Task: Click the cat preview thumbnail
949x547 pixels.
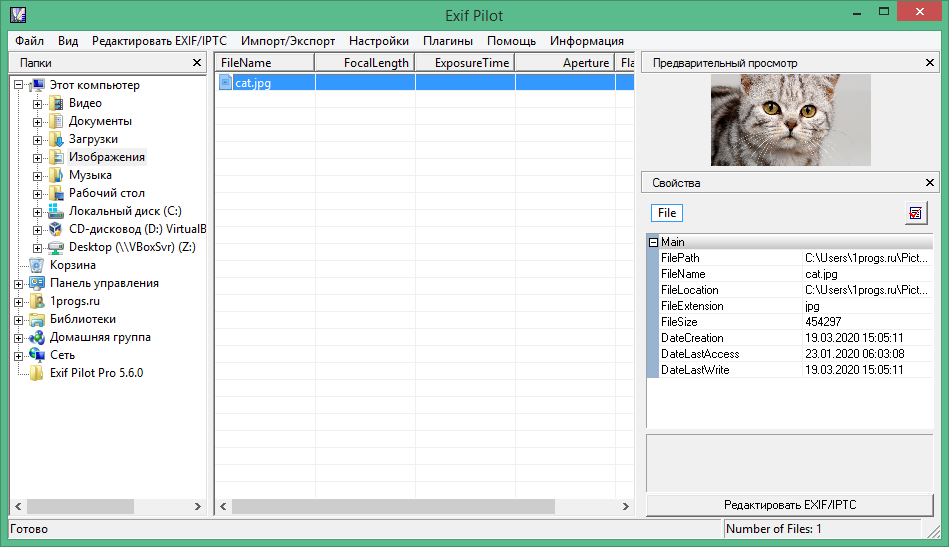Action: click(790, 120)
